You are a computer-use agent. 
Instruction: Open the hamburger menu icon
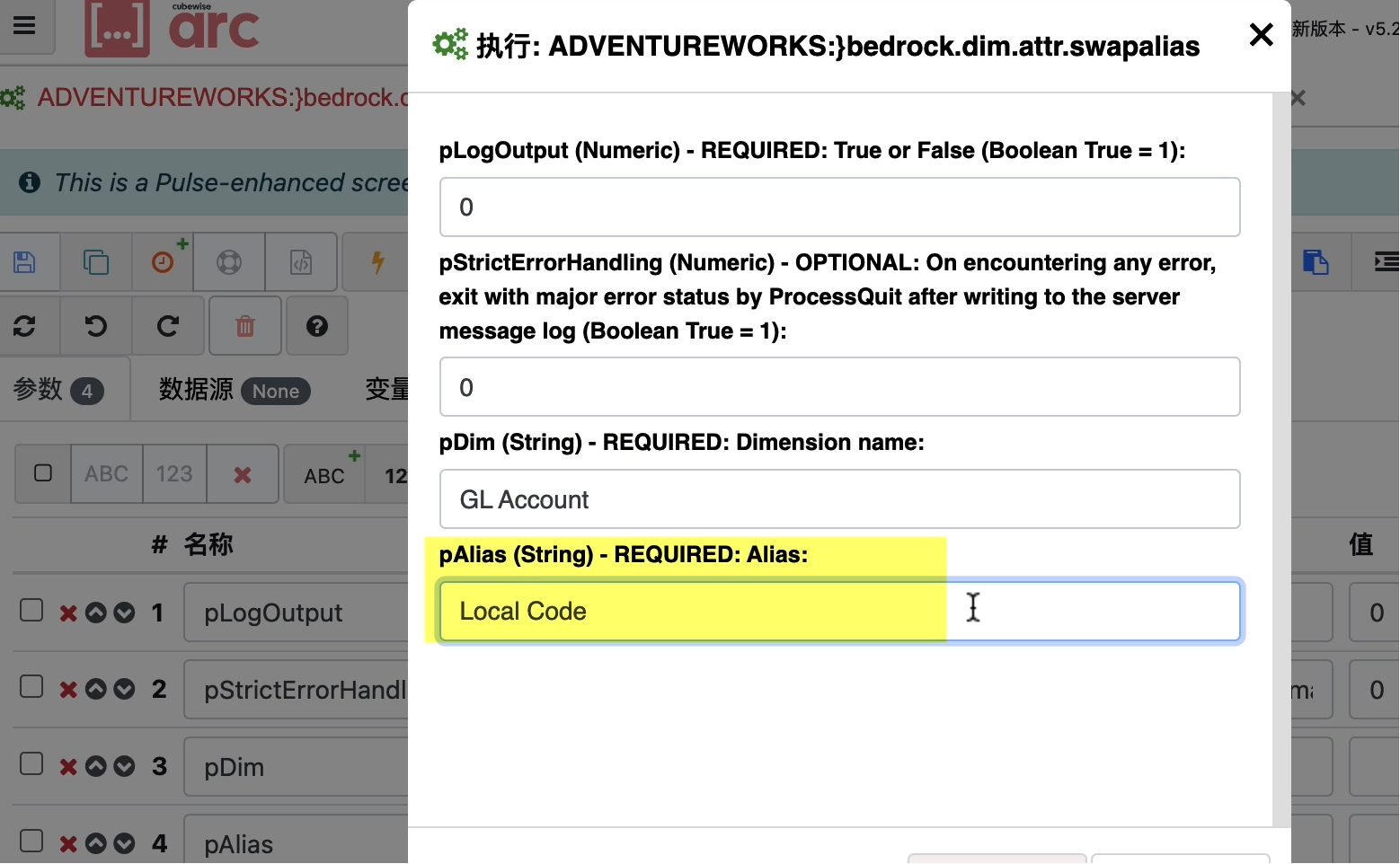click(x=25, y=25)
